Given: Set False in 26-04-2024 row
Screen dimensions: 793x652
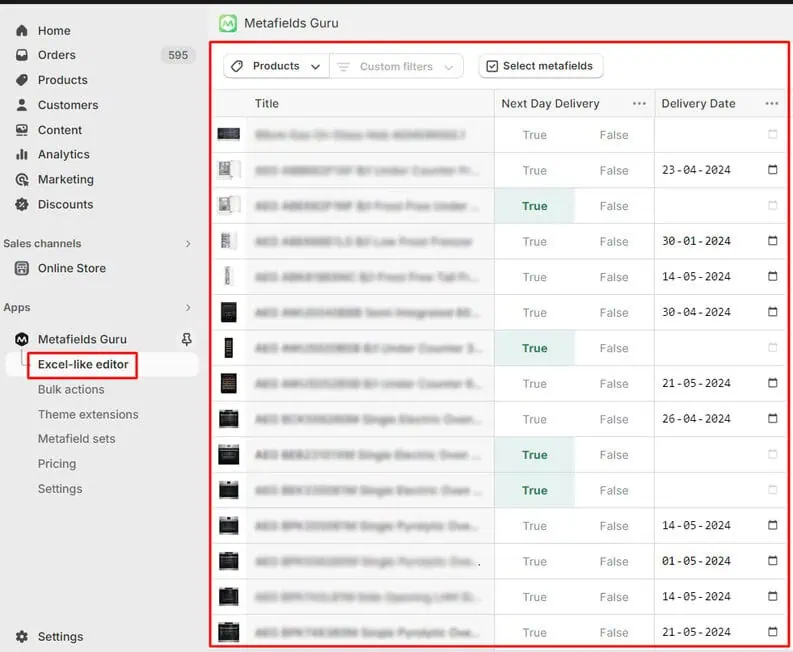Looking at the screenshot, I should (x=614, y=419).
